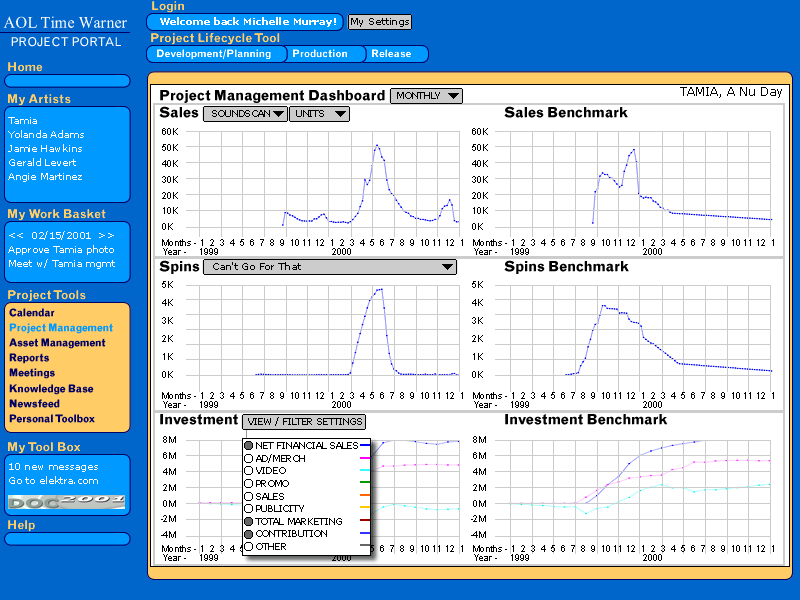This screenshot has width=800, height=600.
Task: Toggle the VIDEO filter option
Action: 249,471
